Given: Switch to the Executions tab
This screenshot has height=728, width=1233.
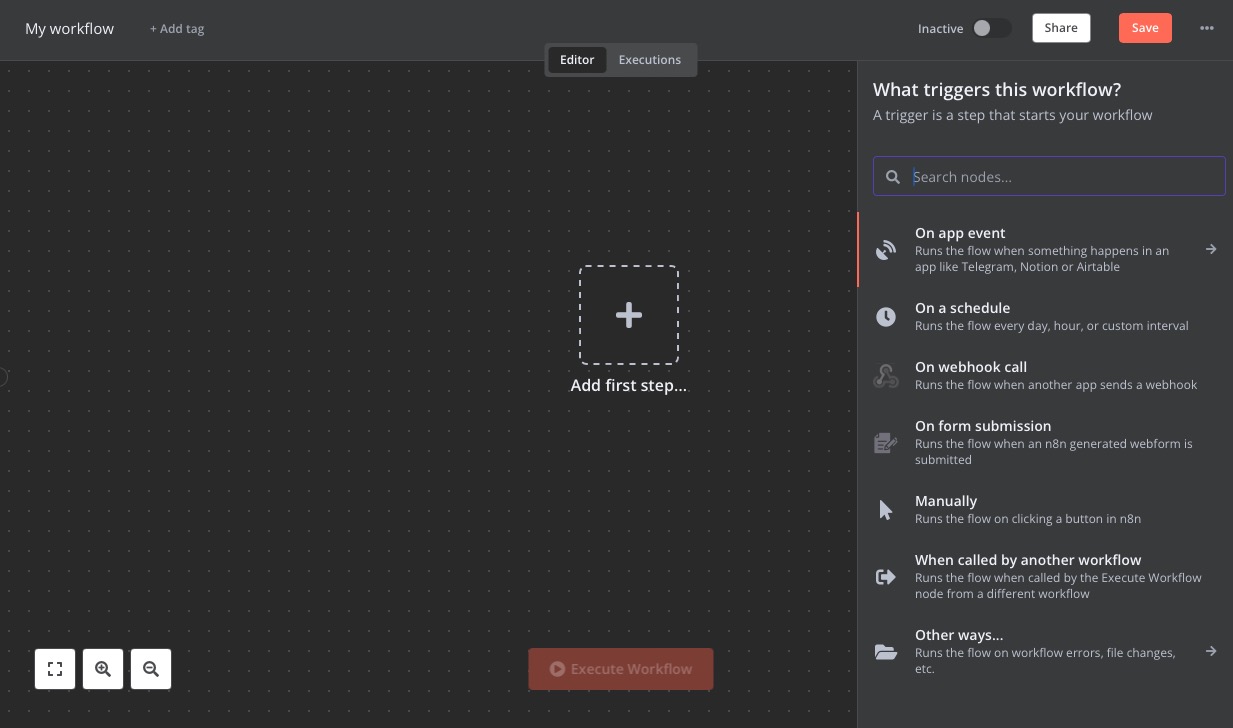Looking at the screenshot, I should tap(649, 59).
